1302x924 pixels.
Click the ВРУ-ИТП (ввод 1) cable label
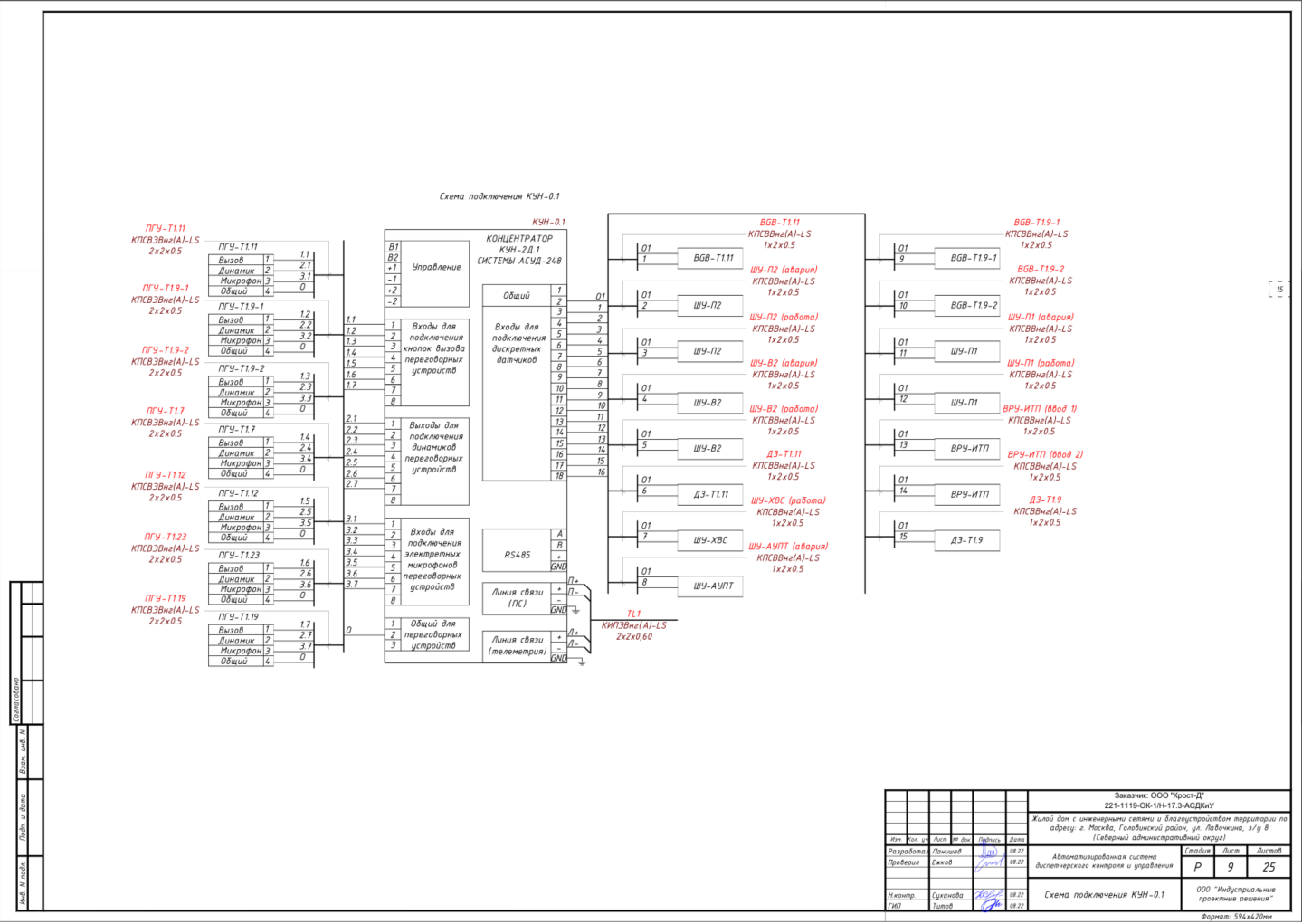1040,409
